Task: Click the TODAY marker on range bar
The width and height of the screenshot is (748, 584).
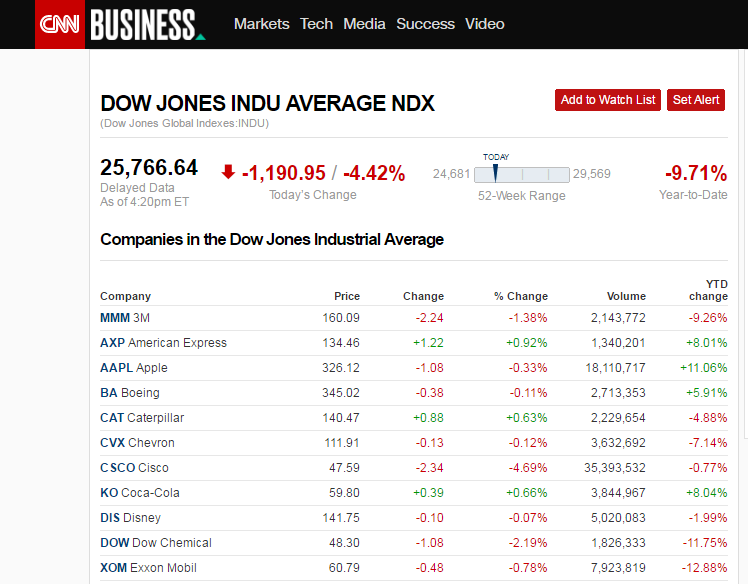Action: click(495, 173)
